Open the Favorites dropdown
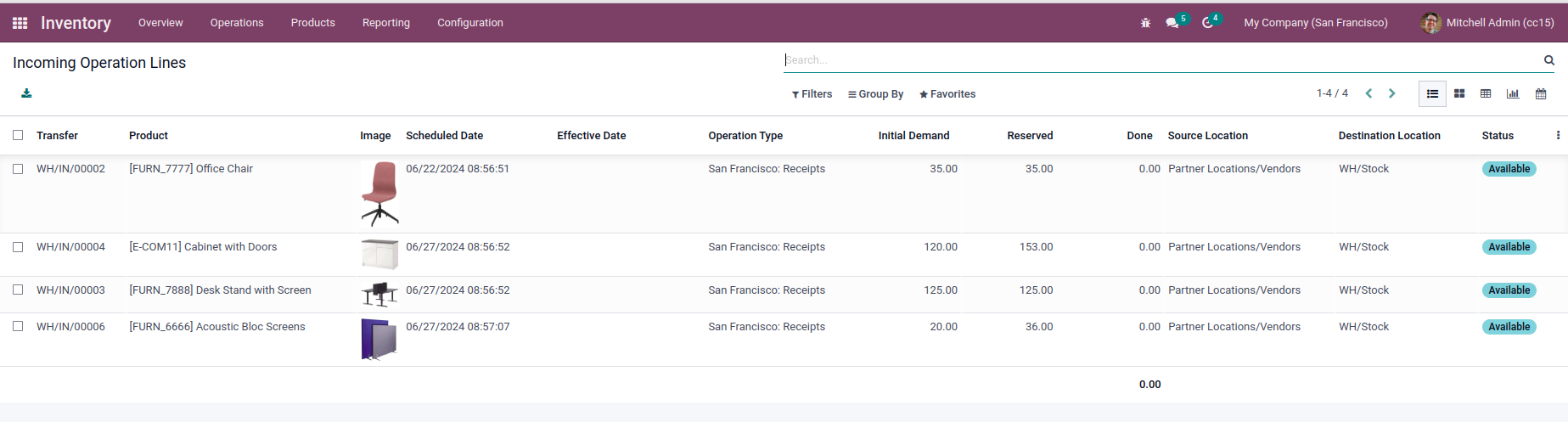The height and width of the screenshot is (422, 1568). point(947,94)
